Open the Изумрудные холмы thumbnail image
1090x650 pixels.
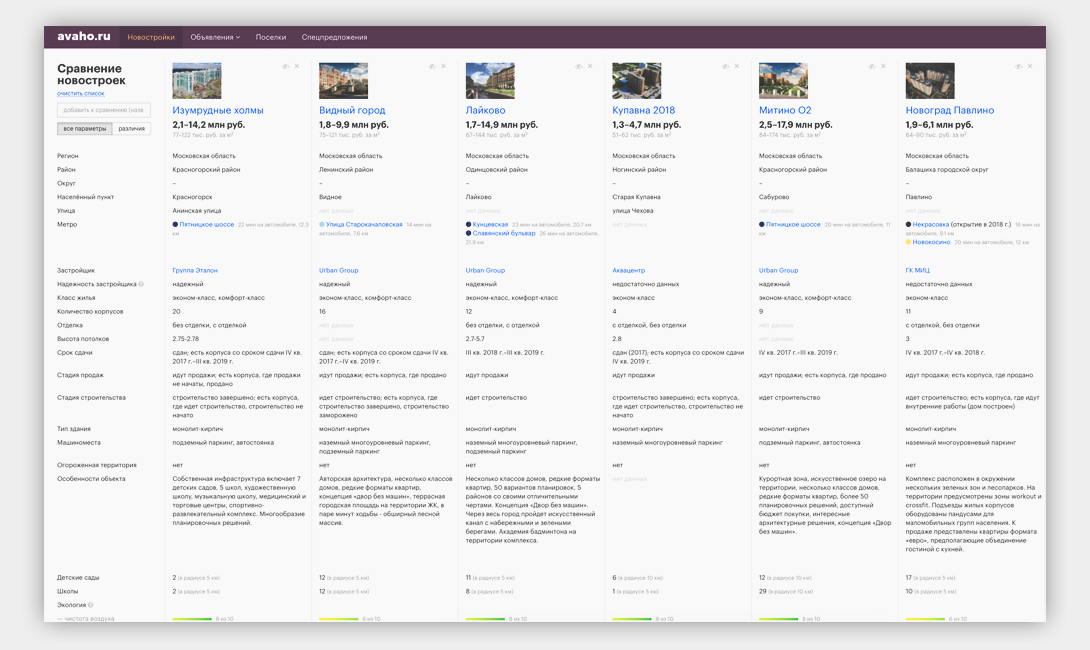click(197, 81)
